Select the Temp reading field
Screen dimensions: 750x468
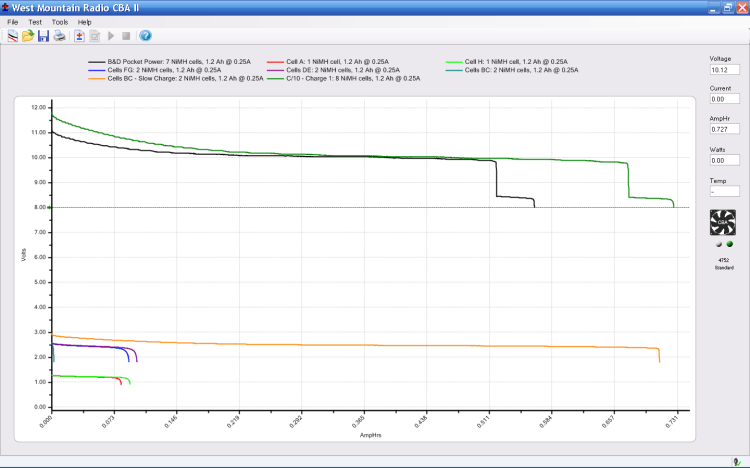(x=723, y=191)
